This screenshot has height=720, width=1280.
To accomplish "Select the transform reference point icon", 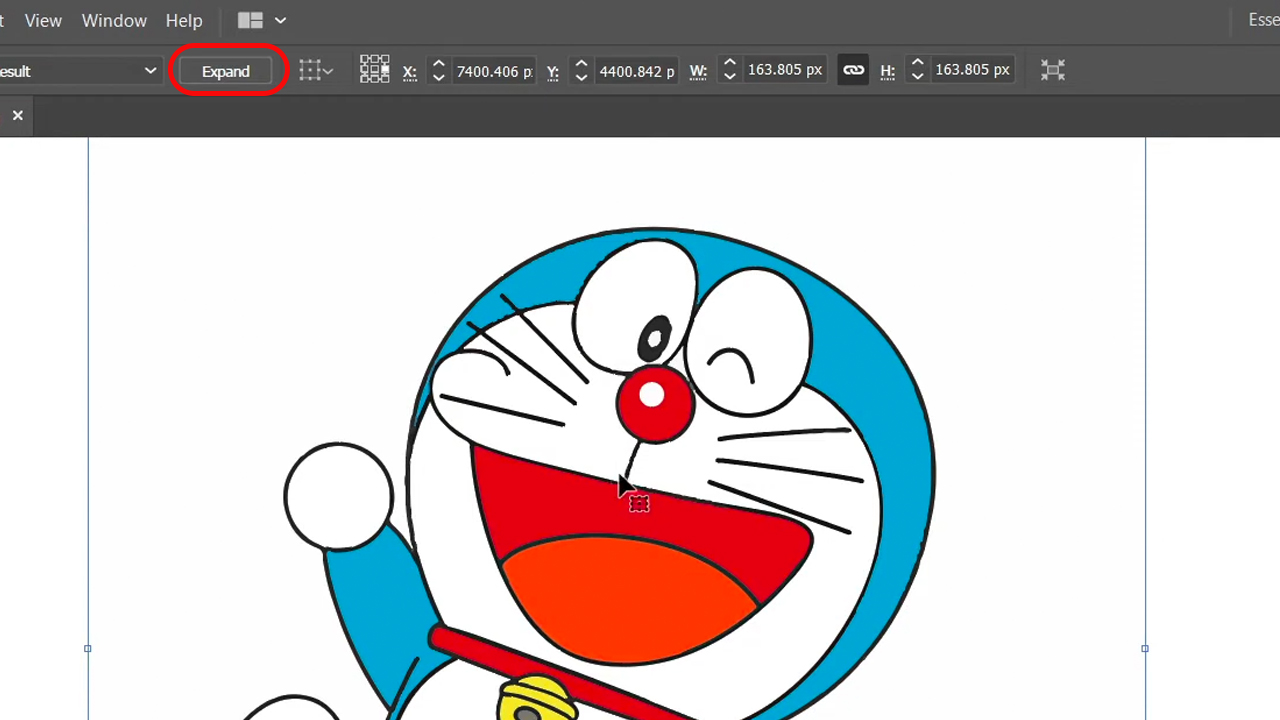I will tap(375, 69).
